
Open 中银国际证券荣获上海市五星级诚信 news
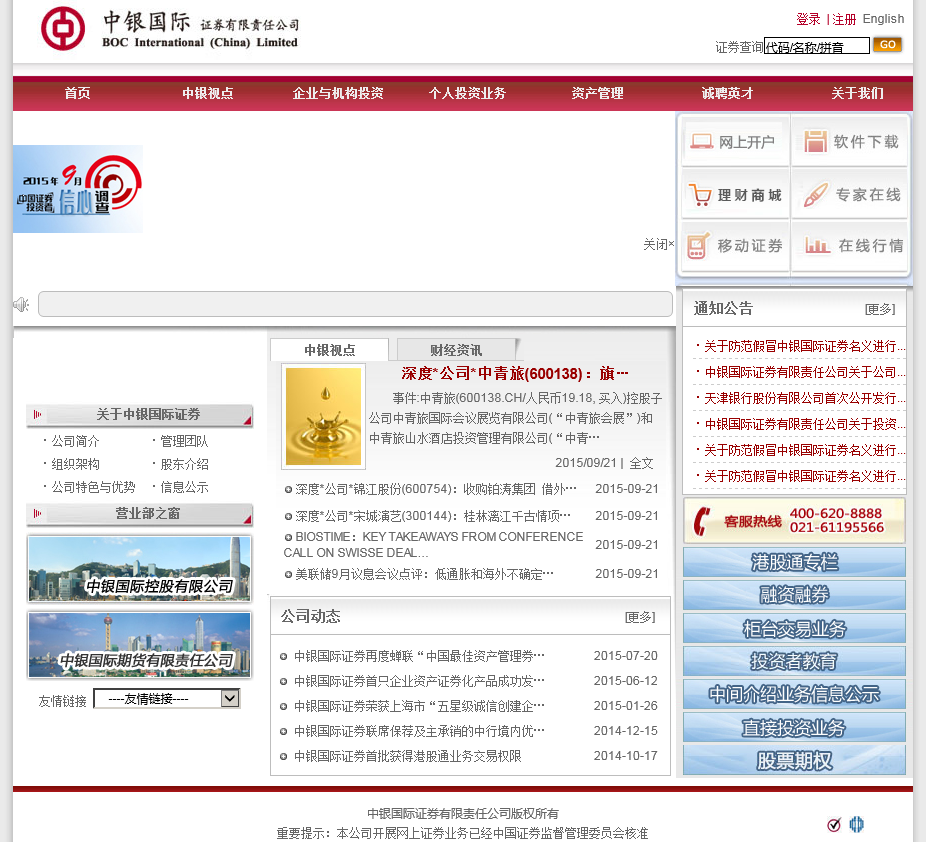point(419,706)
